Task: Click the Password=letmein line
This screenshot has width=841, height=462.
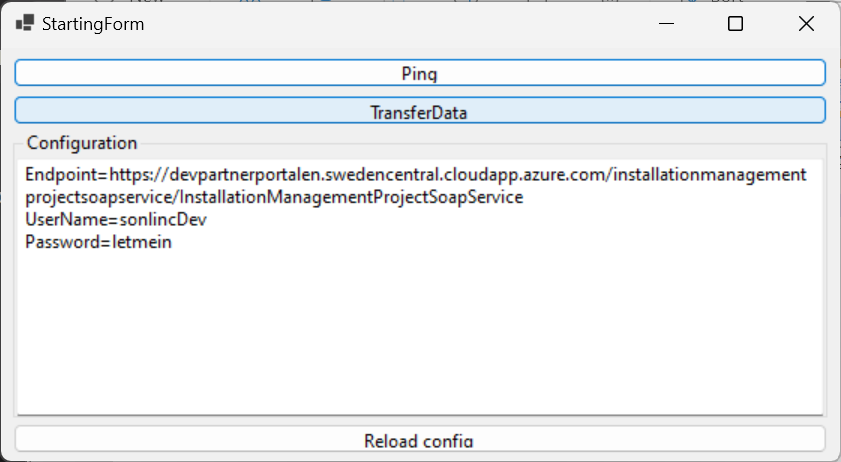Action: pos(99,242)
